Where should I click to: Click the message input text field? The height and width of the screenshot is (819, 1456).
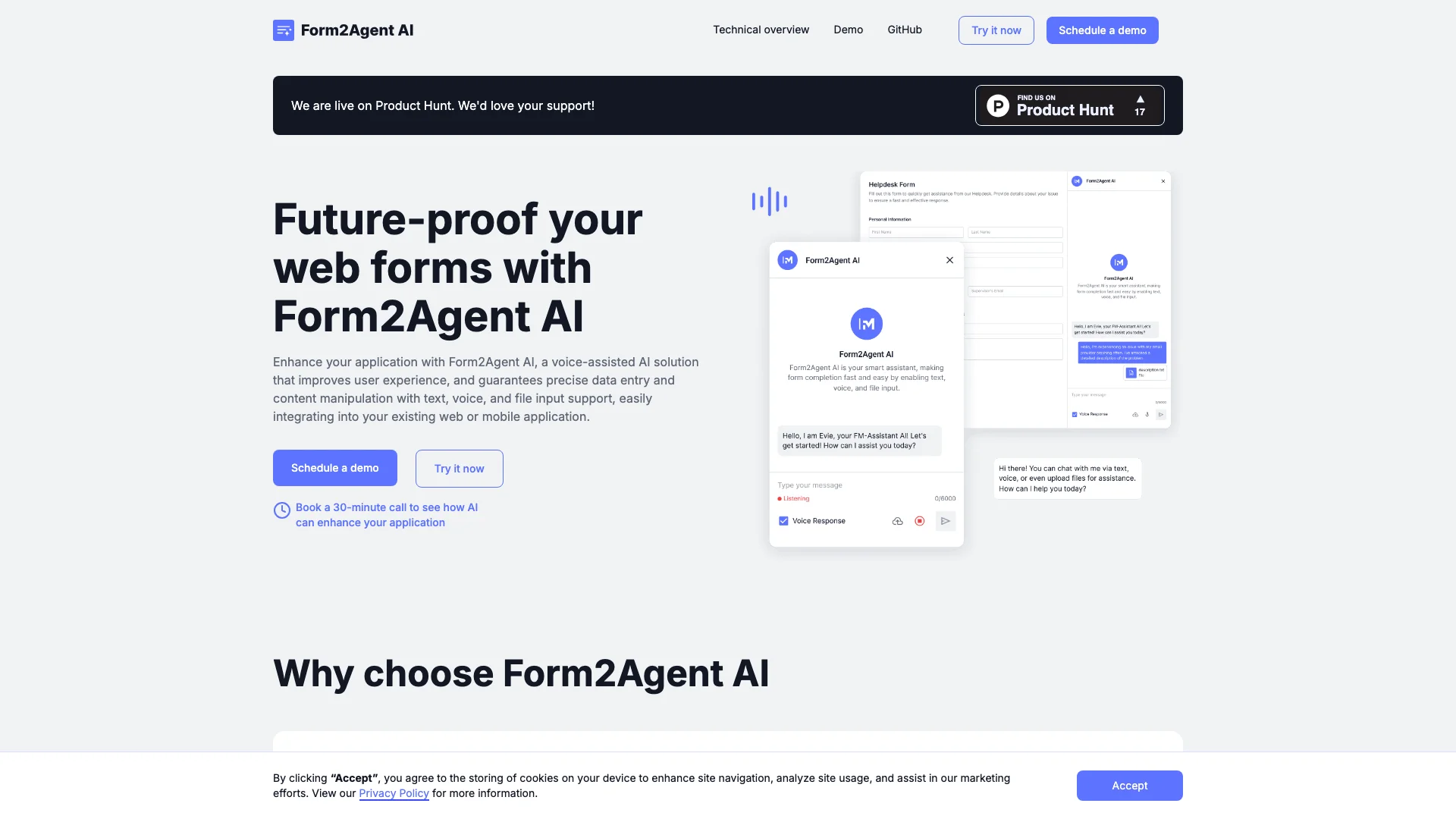pos(857,485)
